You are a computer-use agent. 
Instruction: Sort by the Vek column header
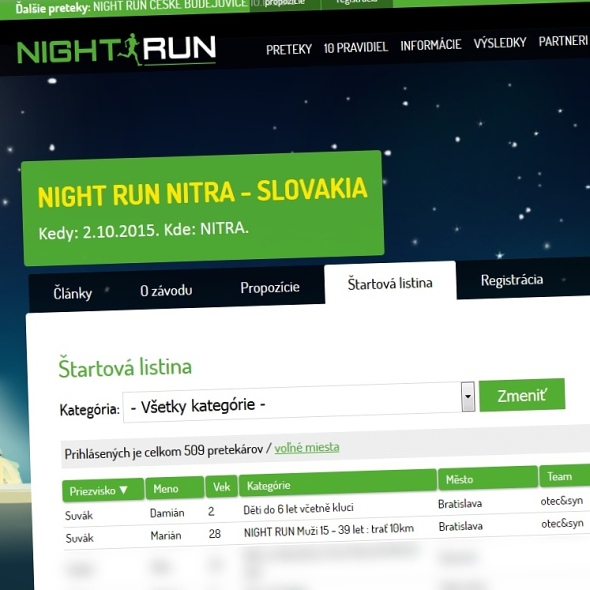click(221, 487)
